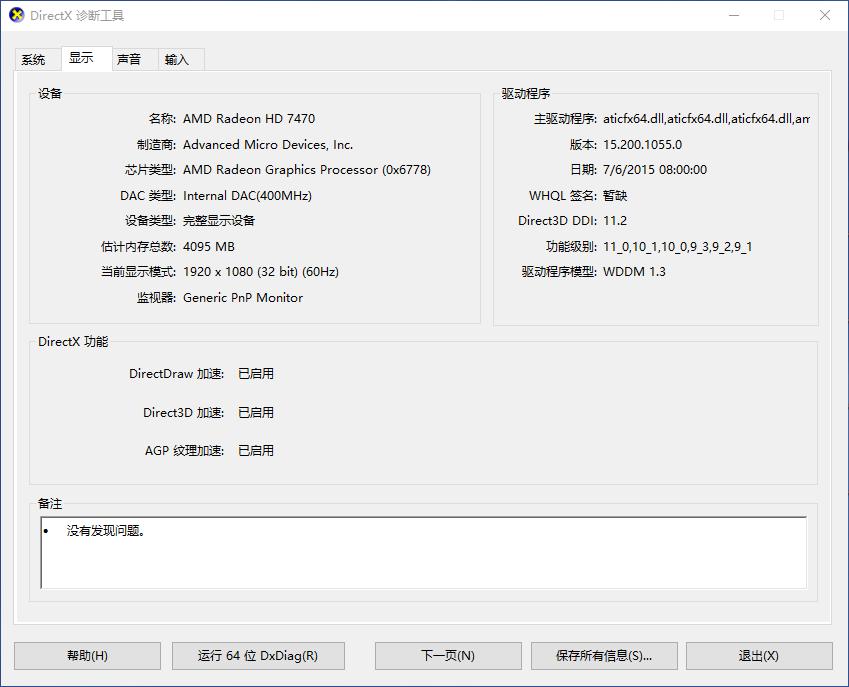Click the 名称: label

(x=162, y=119)
